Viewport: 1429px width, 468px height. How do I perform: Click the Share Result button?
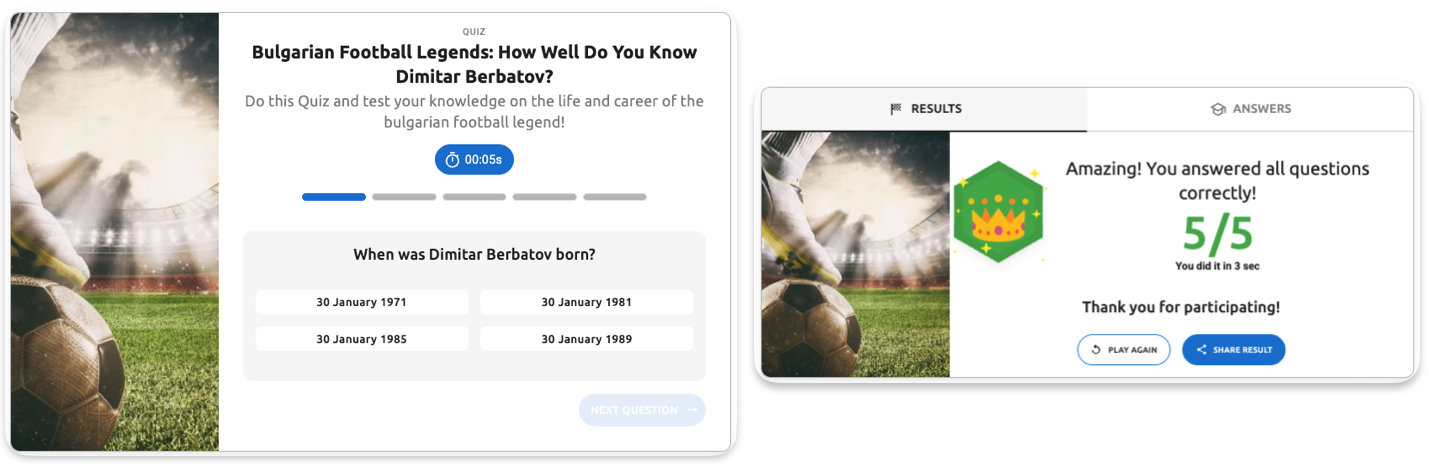(x=1233, y=350)
